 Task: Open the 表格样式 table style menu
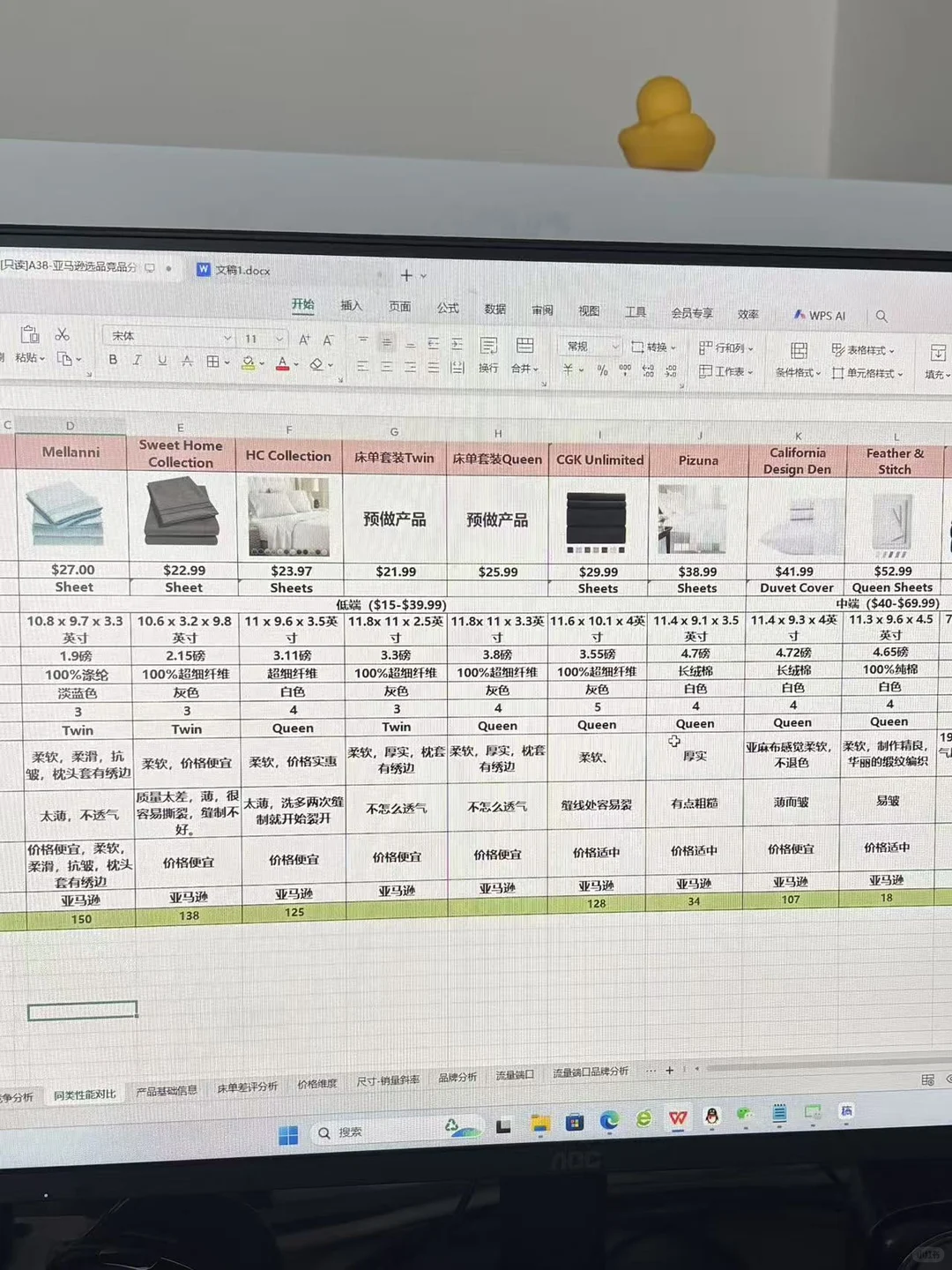(x=864, y=350)
